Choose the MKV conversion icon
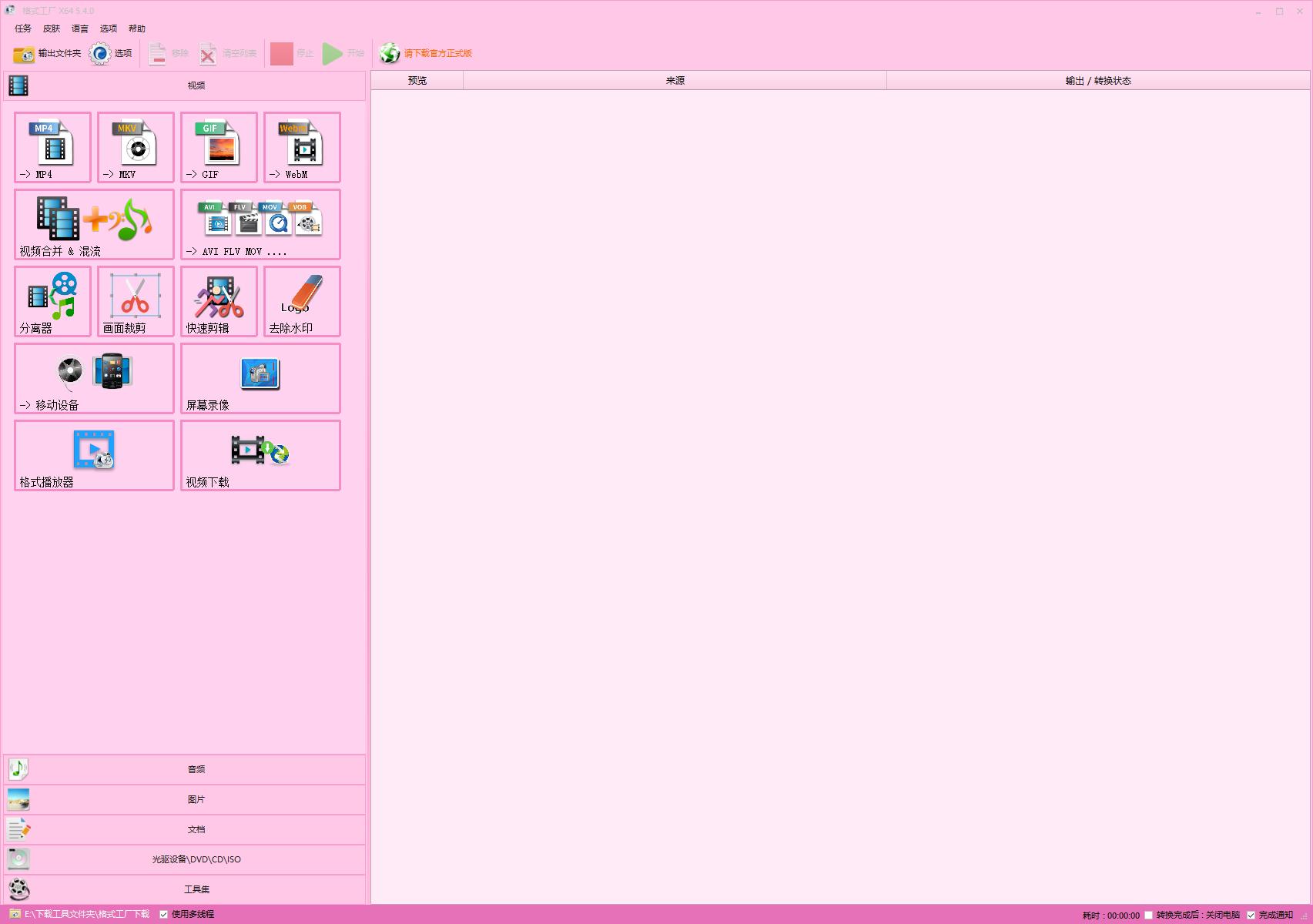 point(136,147)
